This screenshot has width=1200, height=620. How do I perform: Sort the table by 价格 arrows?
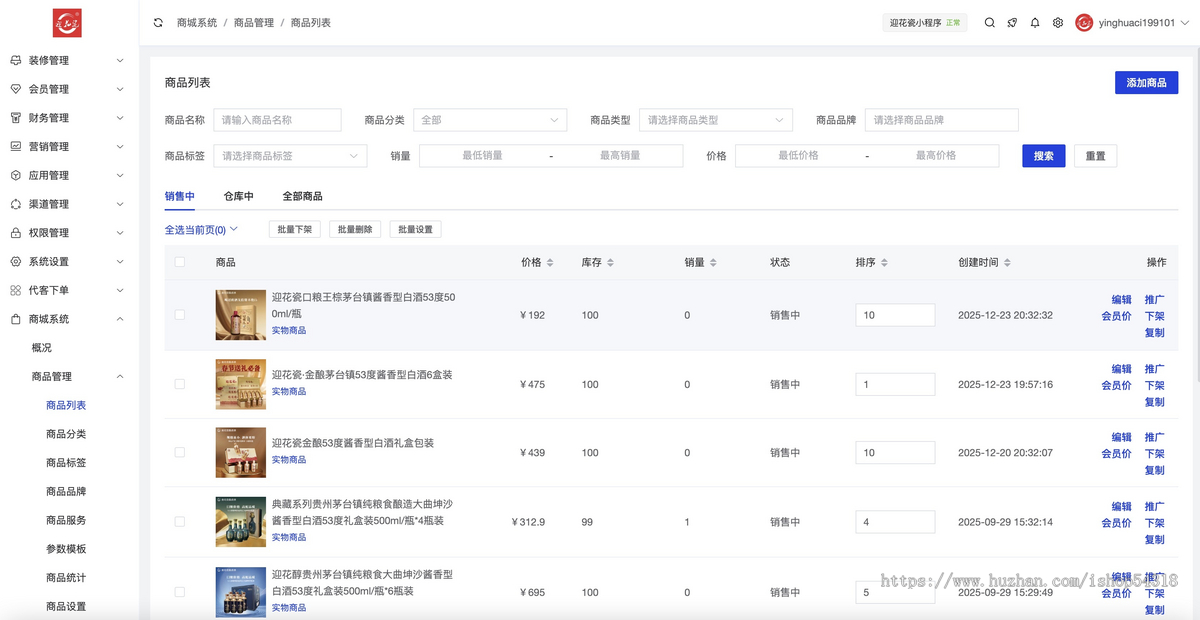pos(550,262)
